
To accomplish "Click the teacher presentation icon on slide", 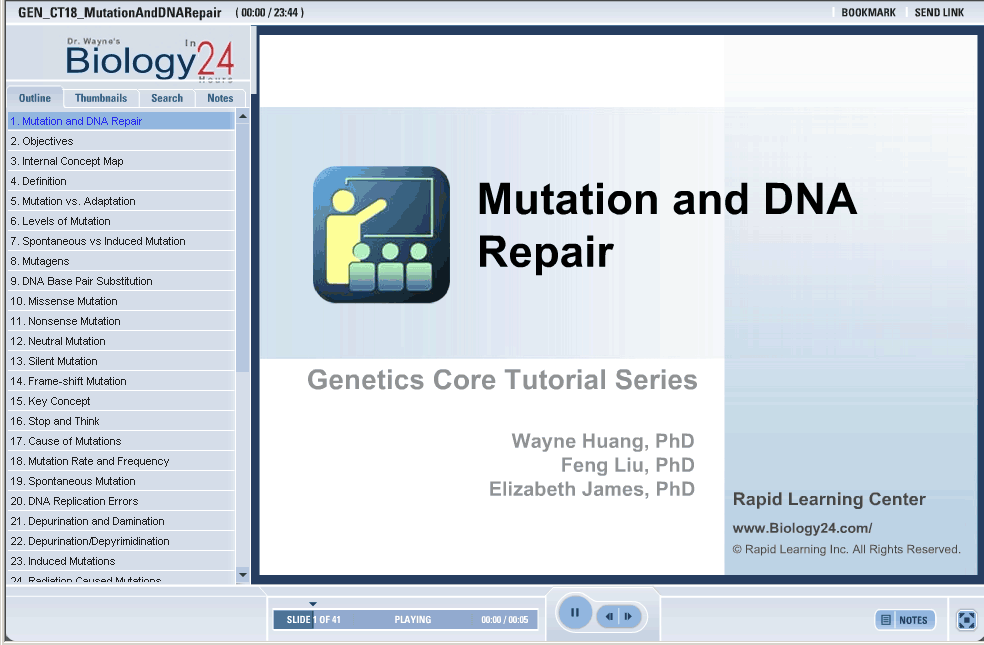I will click(381, 235).
